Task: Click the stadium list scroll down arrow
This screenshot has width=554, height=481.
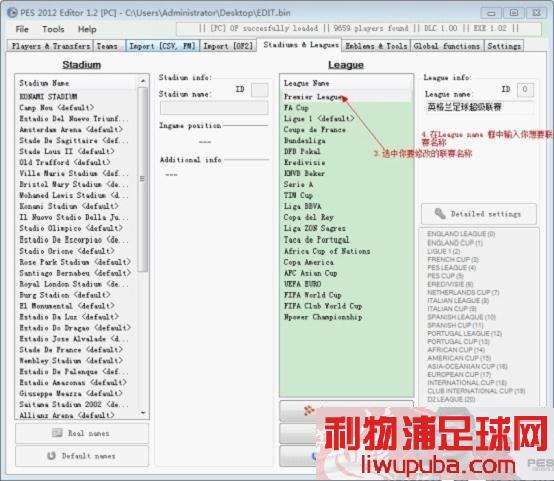Action: point(143,412)
